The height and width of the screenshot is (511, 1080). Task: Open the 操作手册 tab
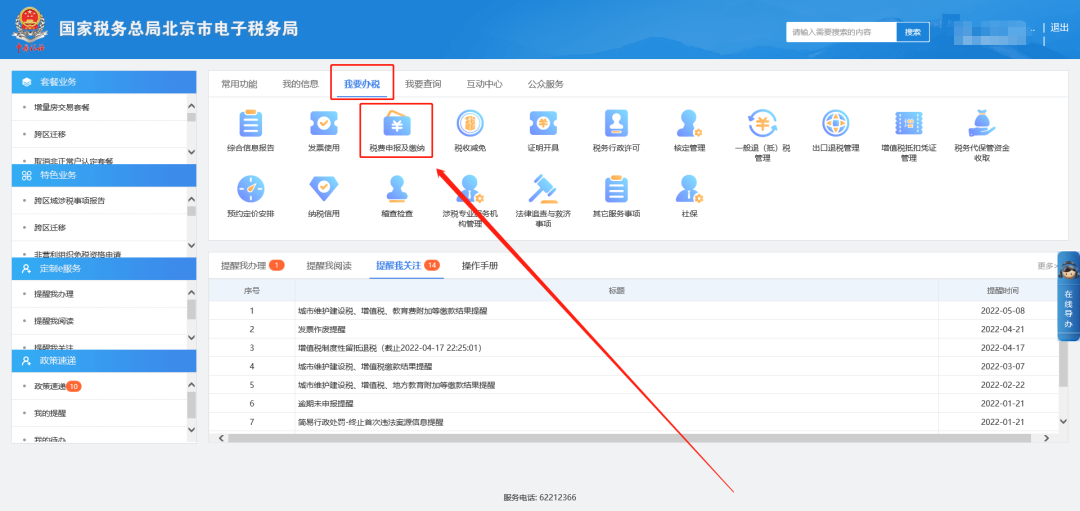pyautogui.click(x=479, y=266)
